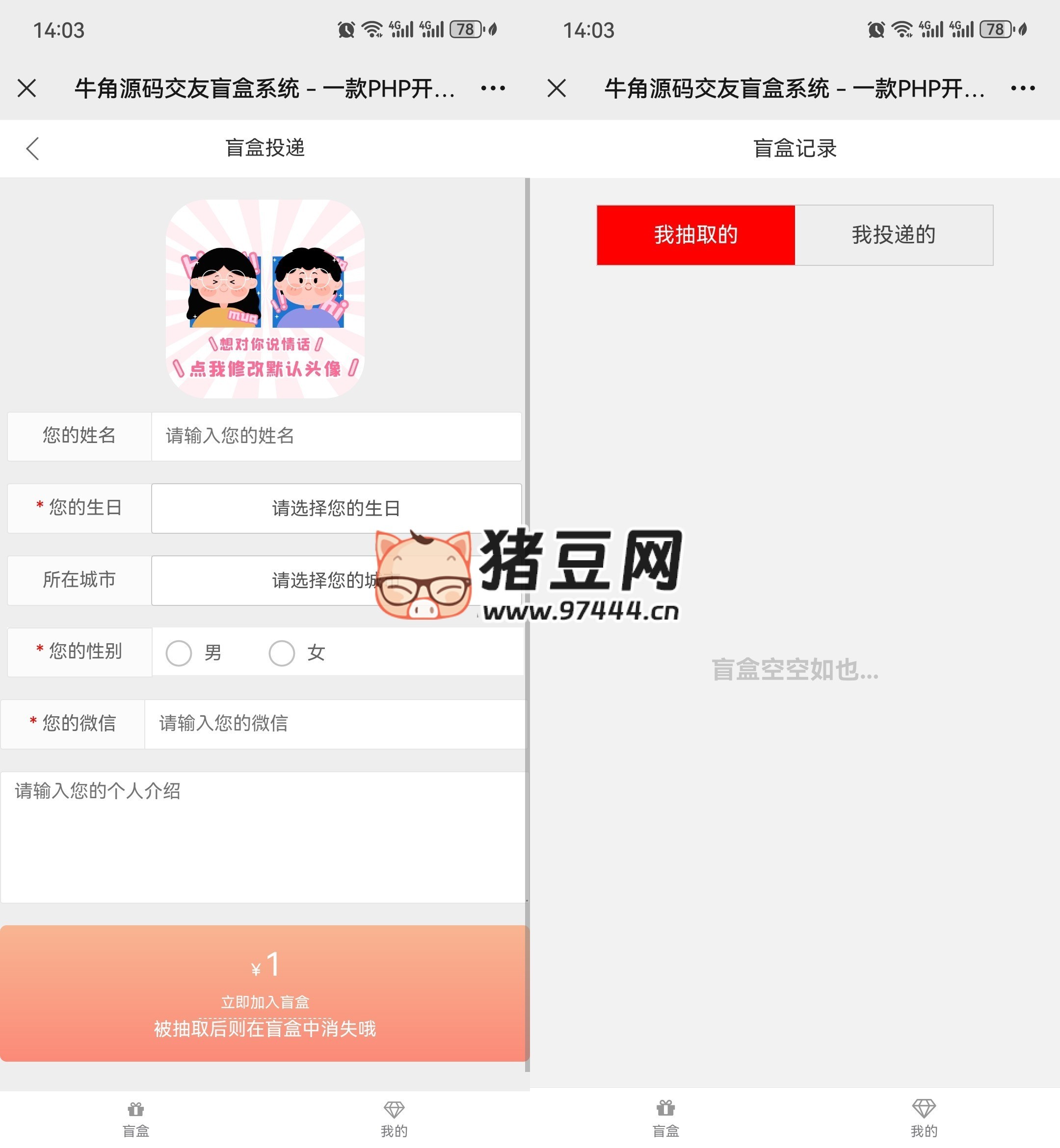Screen dimensions: 1060x1148
Task: Switch to 我抽取的 tab
Action: click(695, 235)
